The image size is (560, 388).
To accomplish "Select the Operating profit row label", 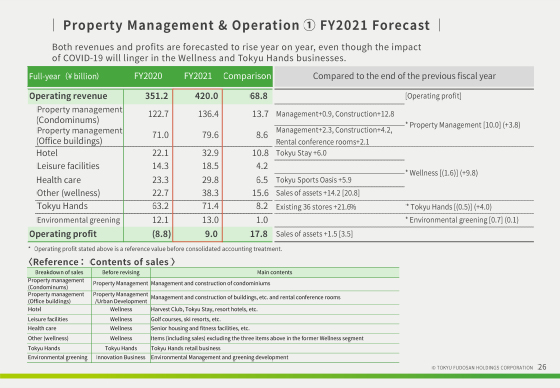I will point(63,234).
